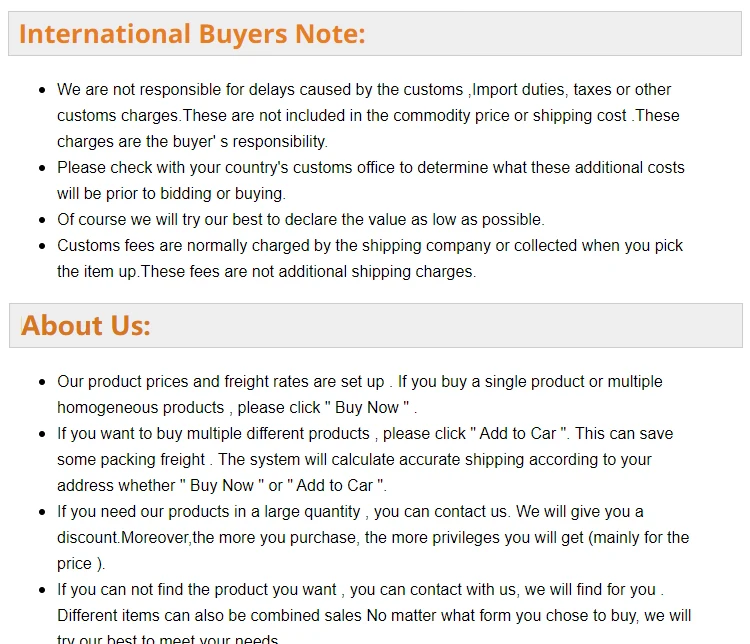The width and height of the screenshot is (750, 644).
Task: Click the words 'Buy Now' after 'please click'
Action: (x=366, y=408)
